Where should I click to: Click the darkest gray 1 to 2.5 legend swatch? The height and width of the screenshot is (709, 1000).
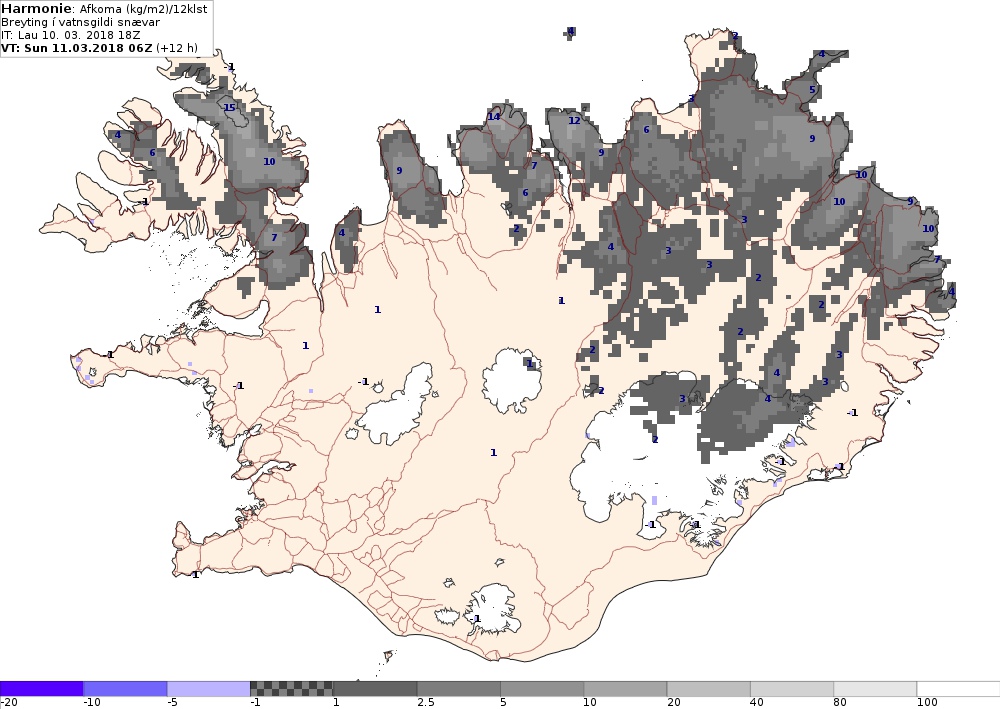pos(375,689)
